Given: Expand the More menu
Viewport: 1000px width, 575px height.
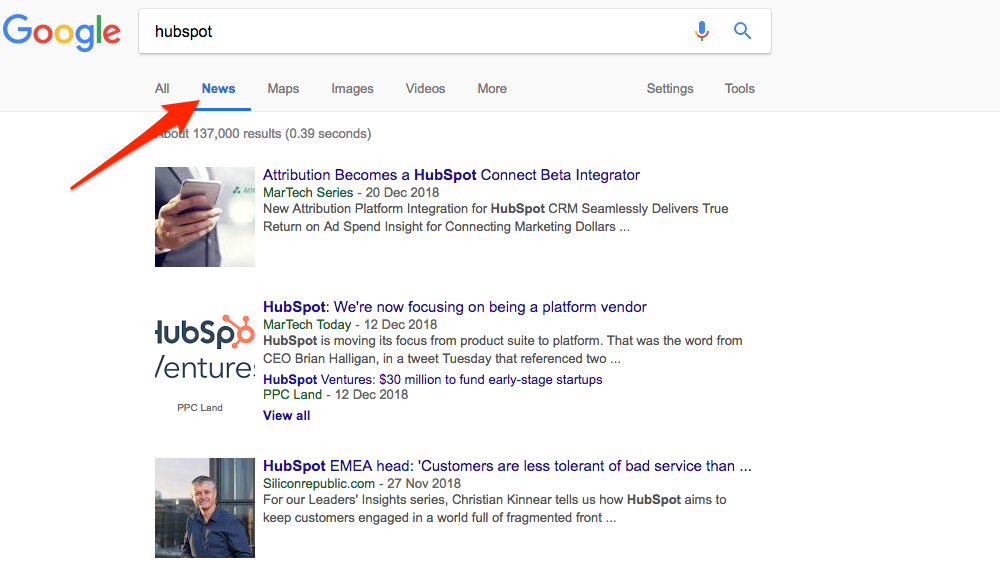Looking at the screenshot, I should click(492, 89).
